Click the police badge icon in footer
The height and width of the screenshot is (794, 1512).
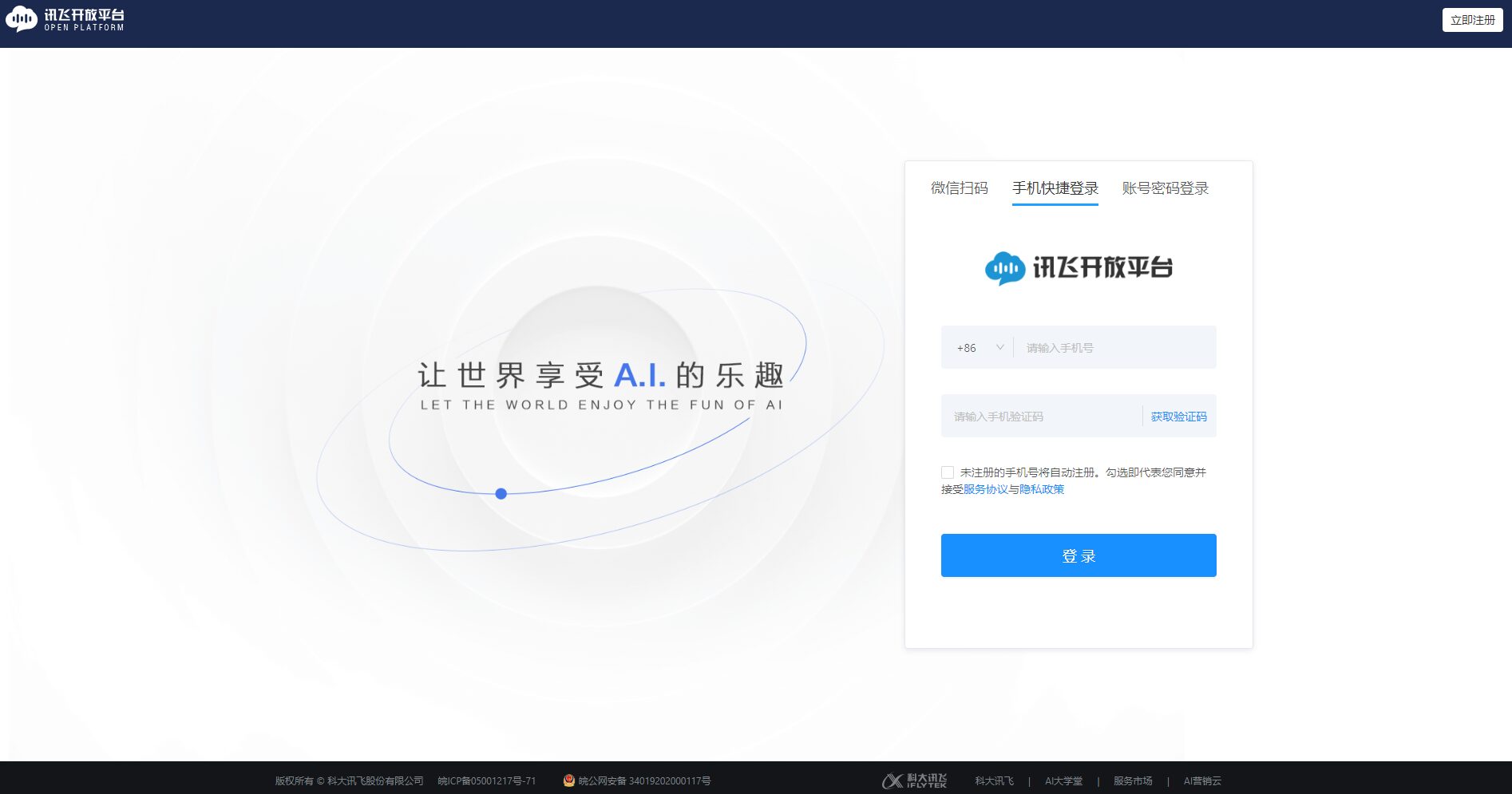pos(568,780)
